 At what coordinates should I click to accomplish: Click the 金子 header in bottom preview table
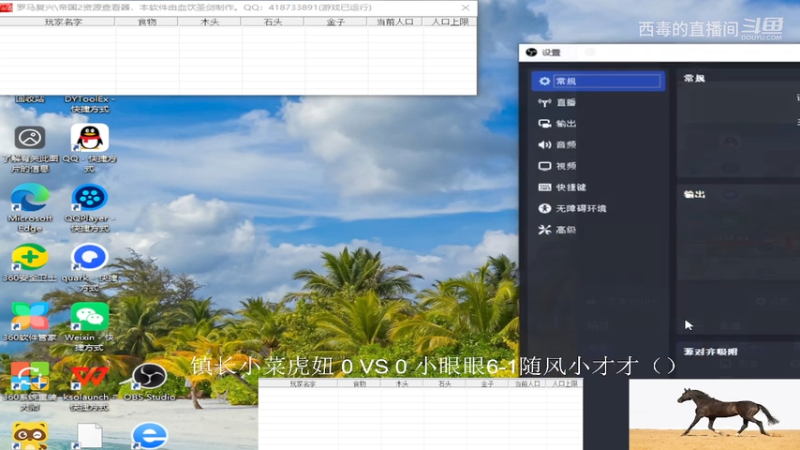[x=487, y=384]
